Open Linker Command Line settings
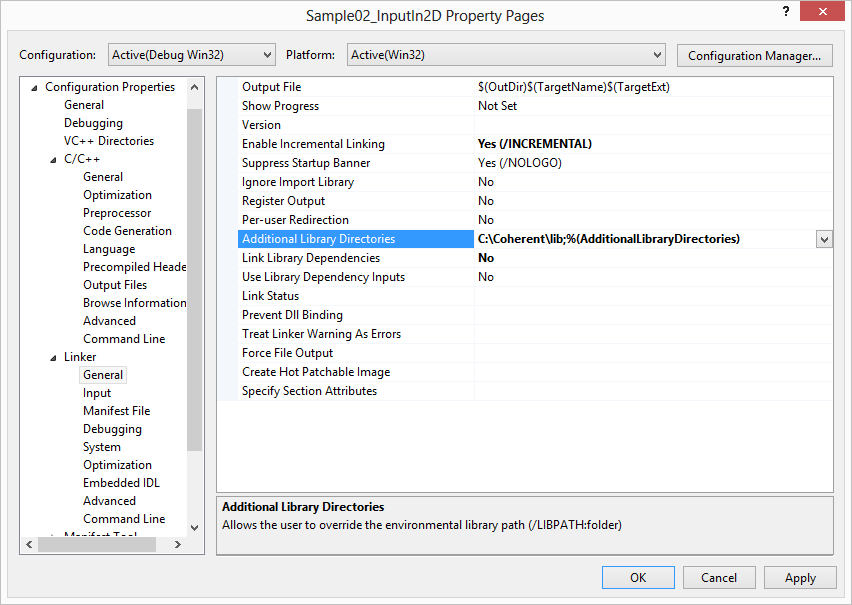The image size is (852, 605). tap(124, 518)
